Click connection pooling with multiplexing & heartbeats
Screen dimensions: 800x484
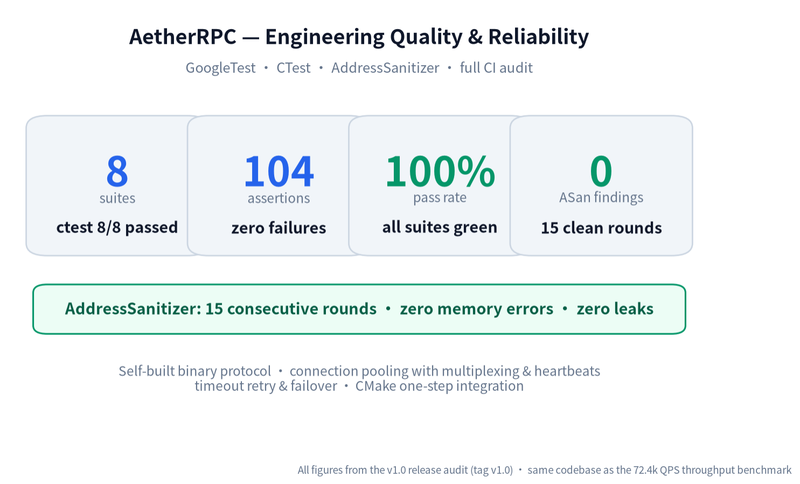click(x=445, y=371)
